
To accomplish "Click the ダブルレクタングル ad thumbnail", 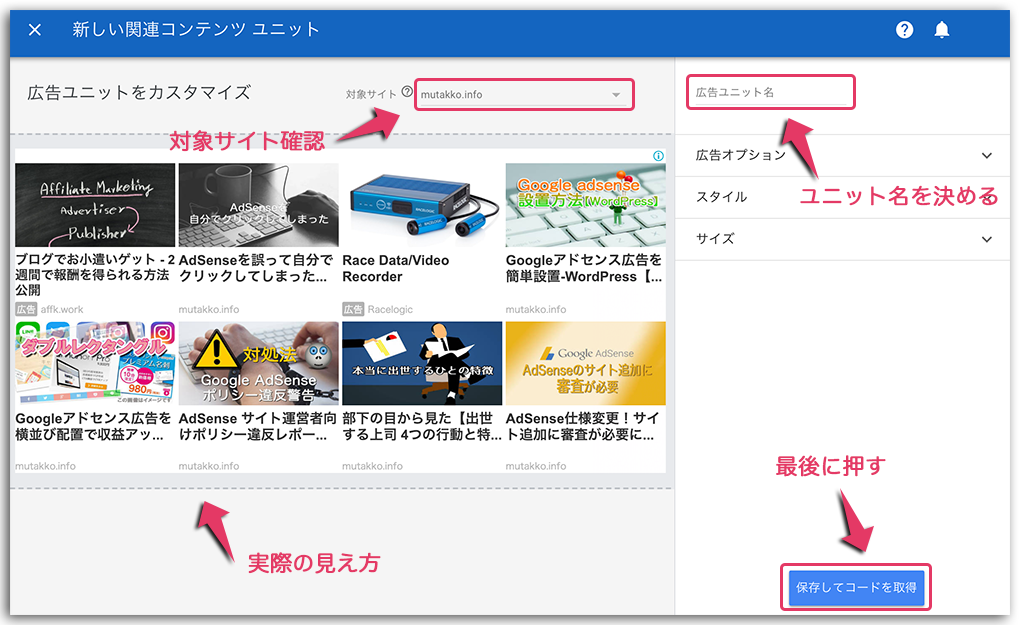I will pyautogui.click(x=95, y=361).
